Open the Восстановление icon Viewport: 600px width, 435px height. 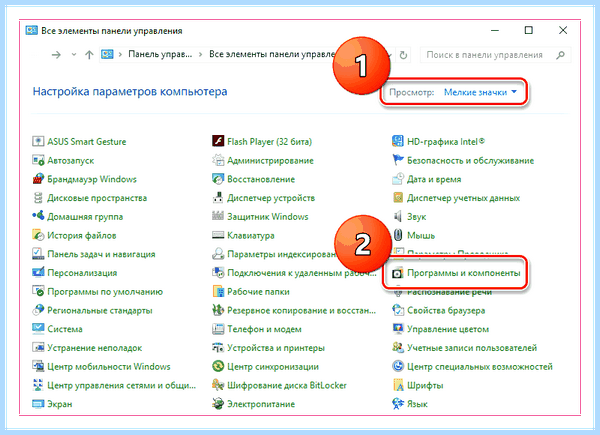coord(218,179)
